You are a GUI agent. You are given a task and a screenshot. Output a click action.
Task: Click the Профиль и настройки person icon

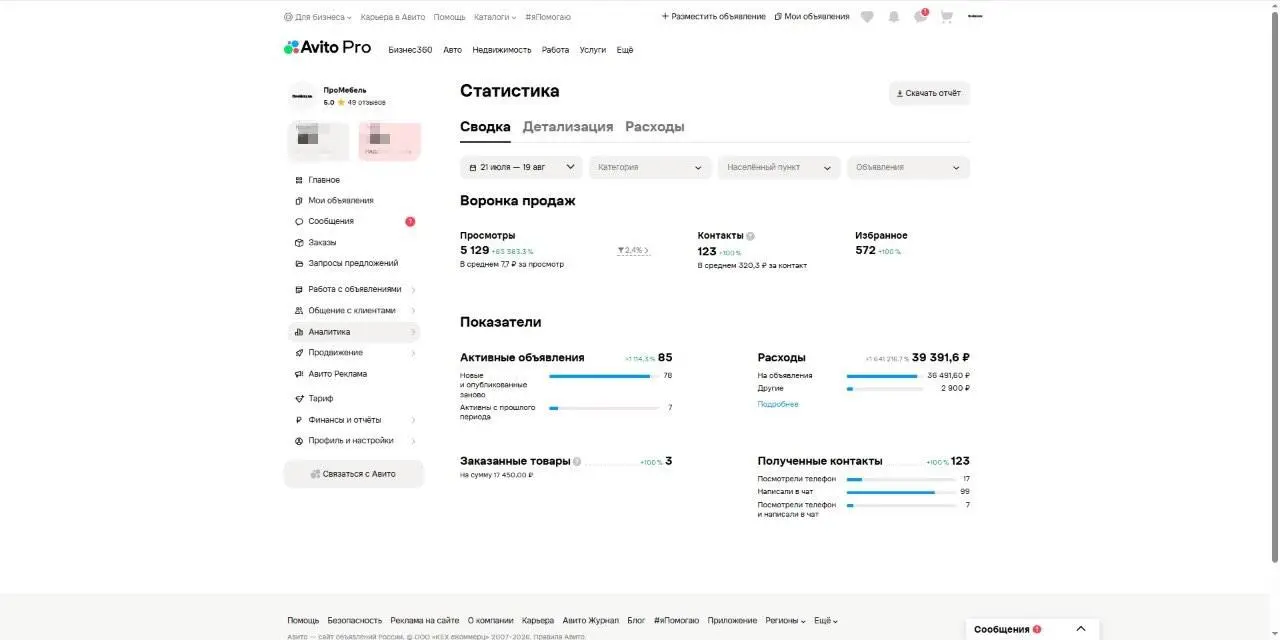[x=299, y=441]
